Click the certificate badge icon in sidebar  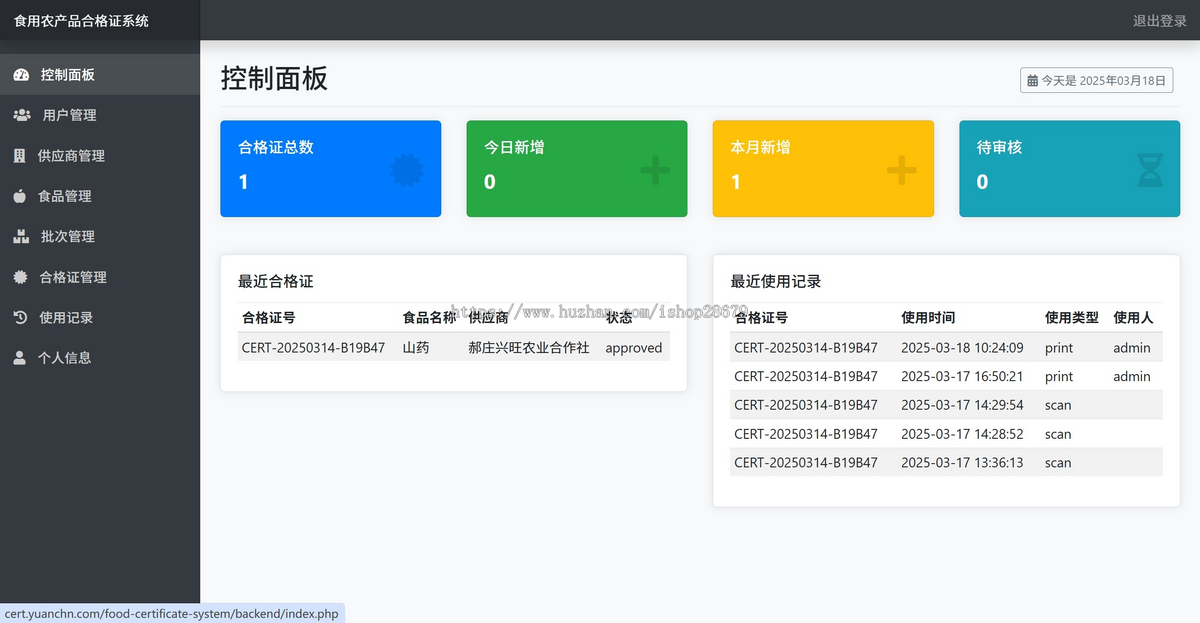click(x=20, y=277)
